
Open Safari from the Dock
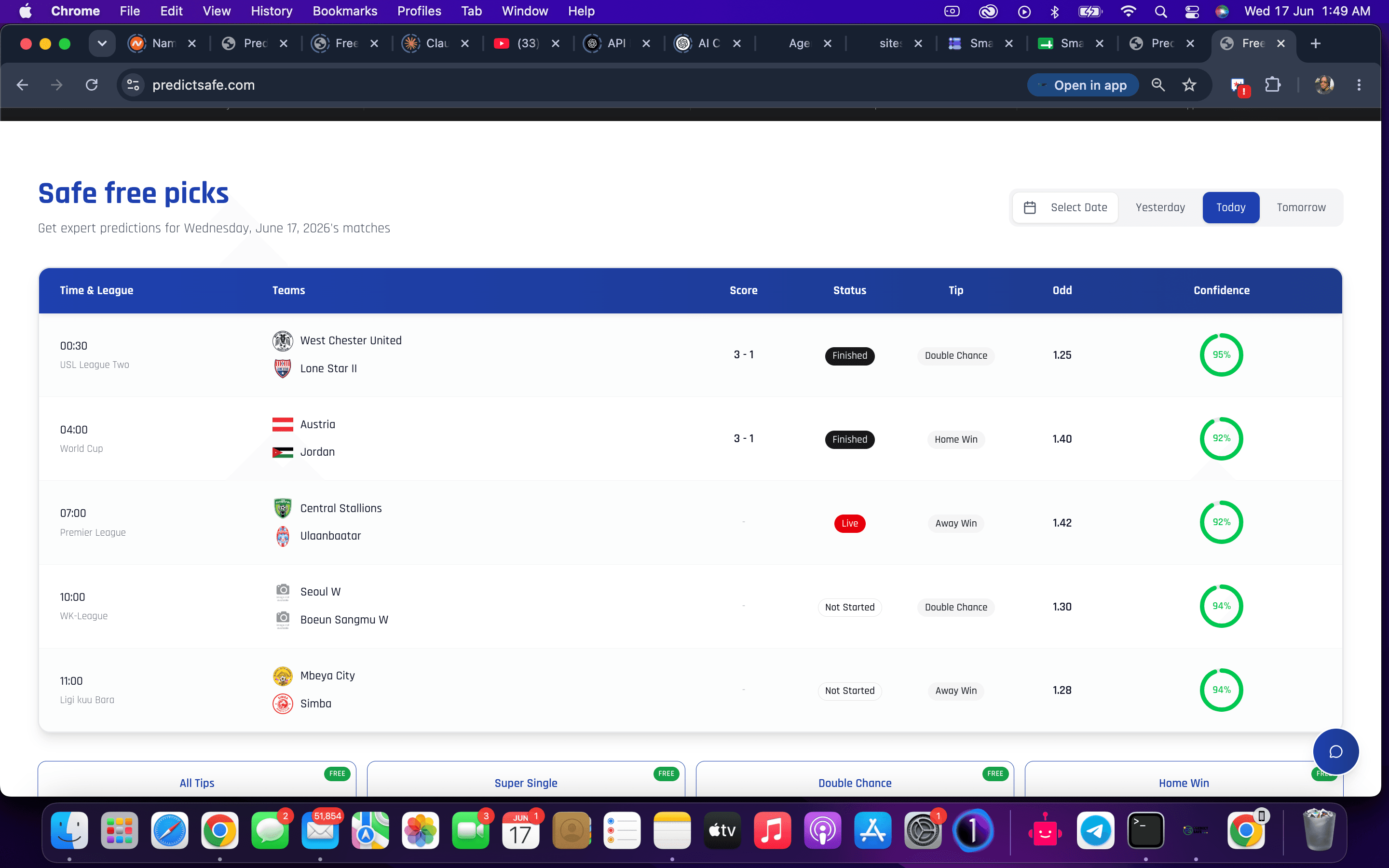pyautogui.click(x=169, y=830)
